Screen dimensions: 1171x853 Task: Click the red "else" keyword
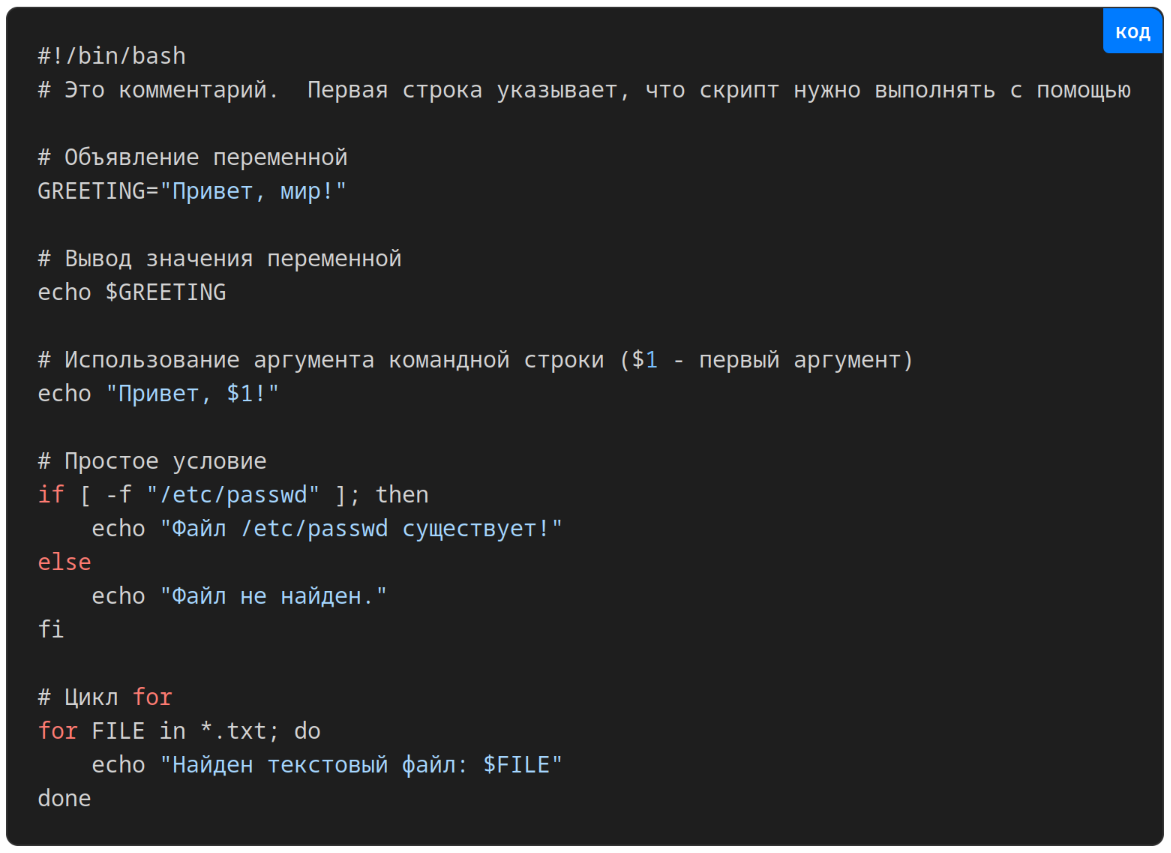(x=64, y=562)
